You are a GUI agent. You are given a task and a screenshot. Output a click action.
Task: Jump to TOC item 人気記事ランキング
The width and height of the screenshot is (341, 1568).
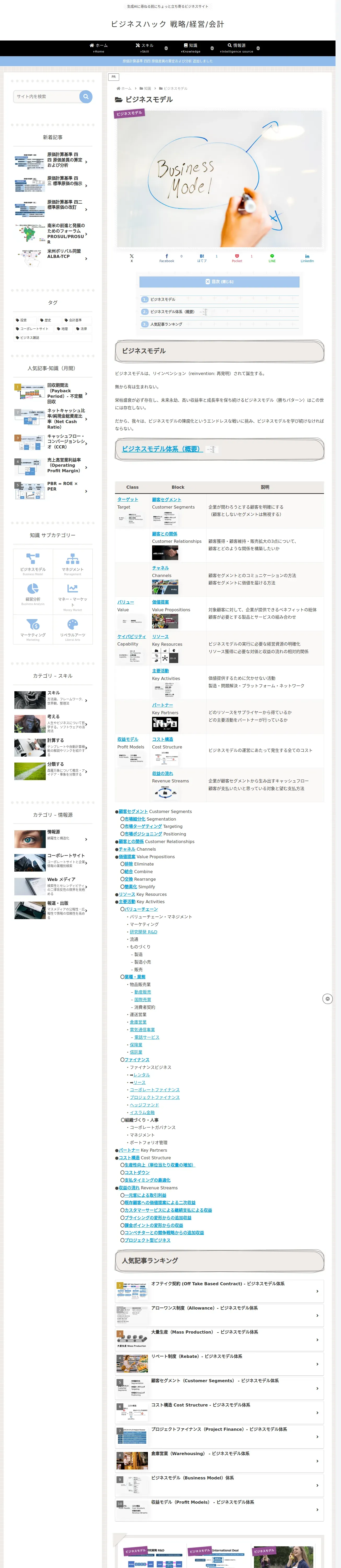click(x=166, y=324)
